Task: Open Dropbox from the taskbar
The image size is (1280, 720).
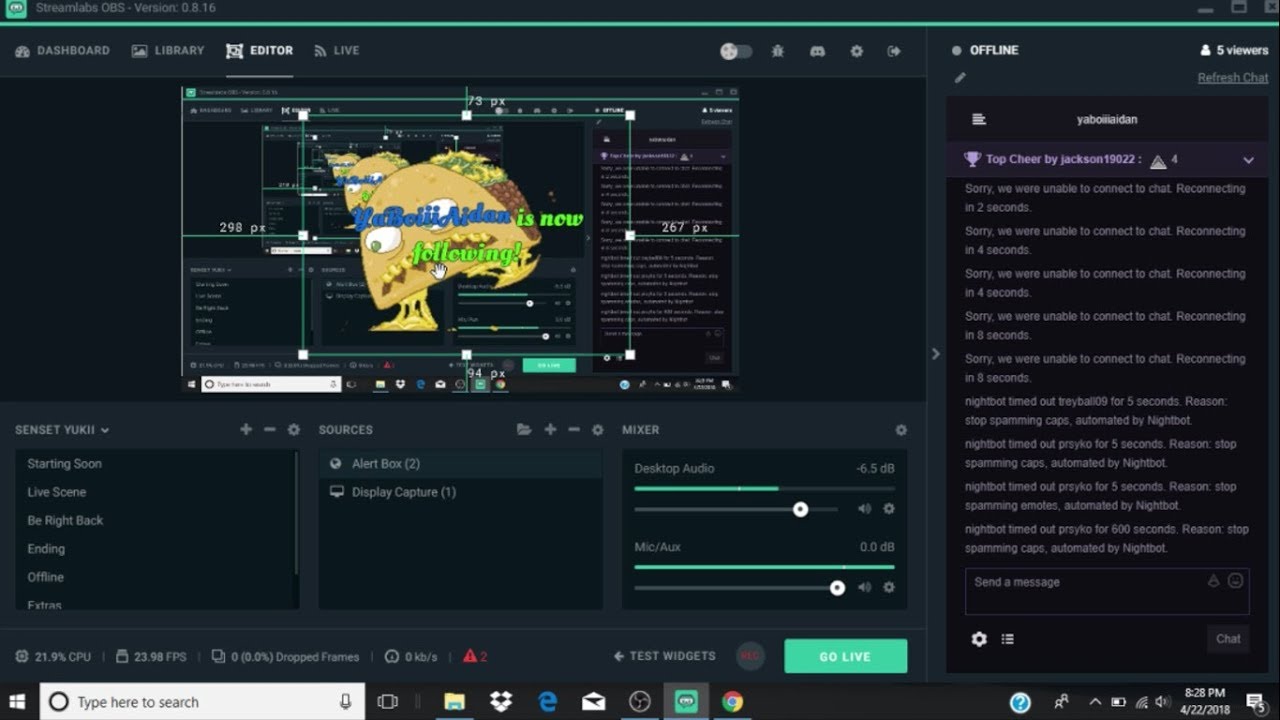Action: pos(500,702)
